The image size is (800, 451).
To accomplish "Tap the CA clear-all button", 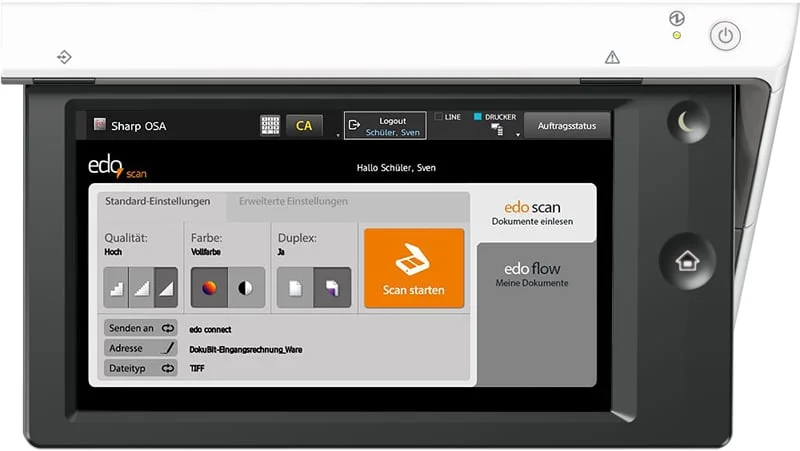I will pyautogui.click(x=304, y=126).
